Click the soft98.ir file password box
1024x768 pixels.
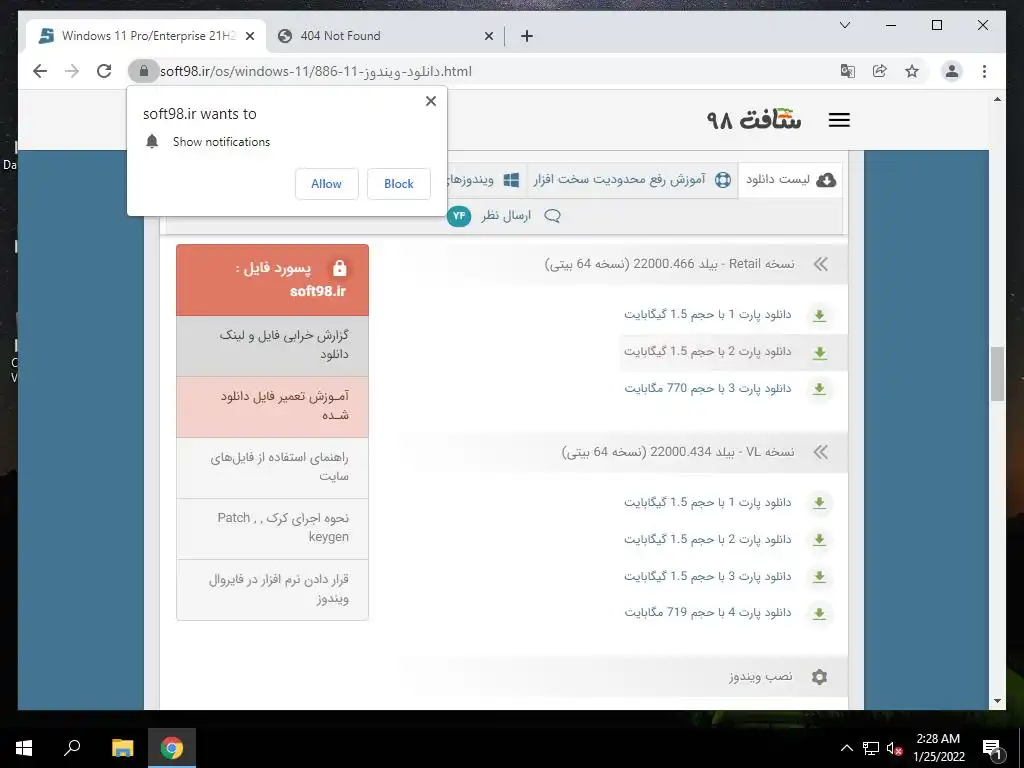click(272, 280)
